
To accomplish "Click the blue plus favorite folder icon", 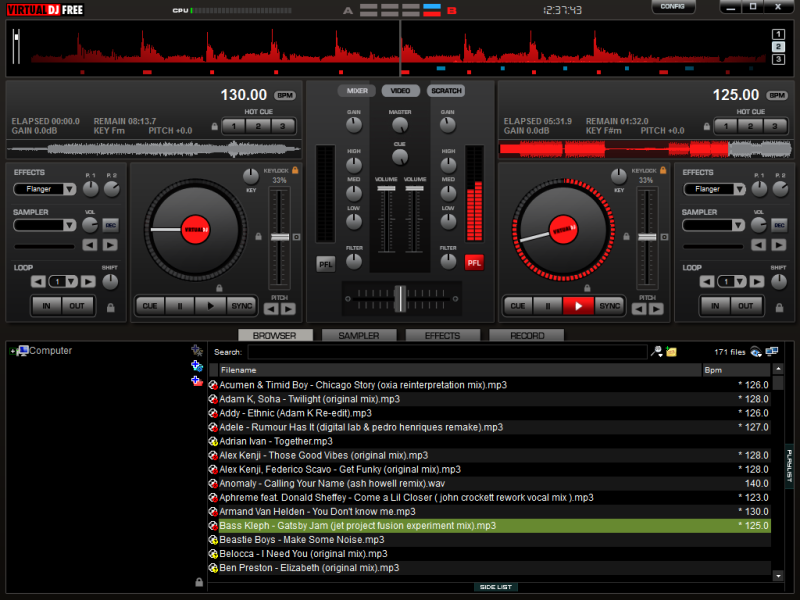I will (x=196, y=366).
